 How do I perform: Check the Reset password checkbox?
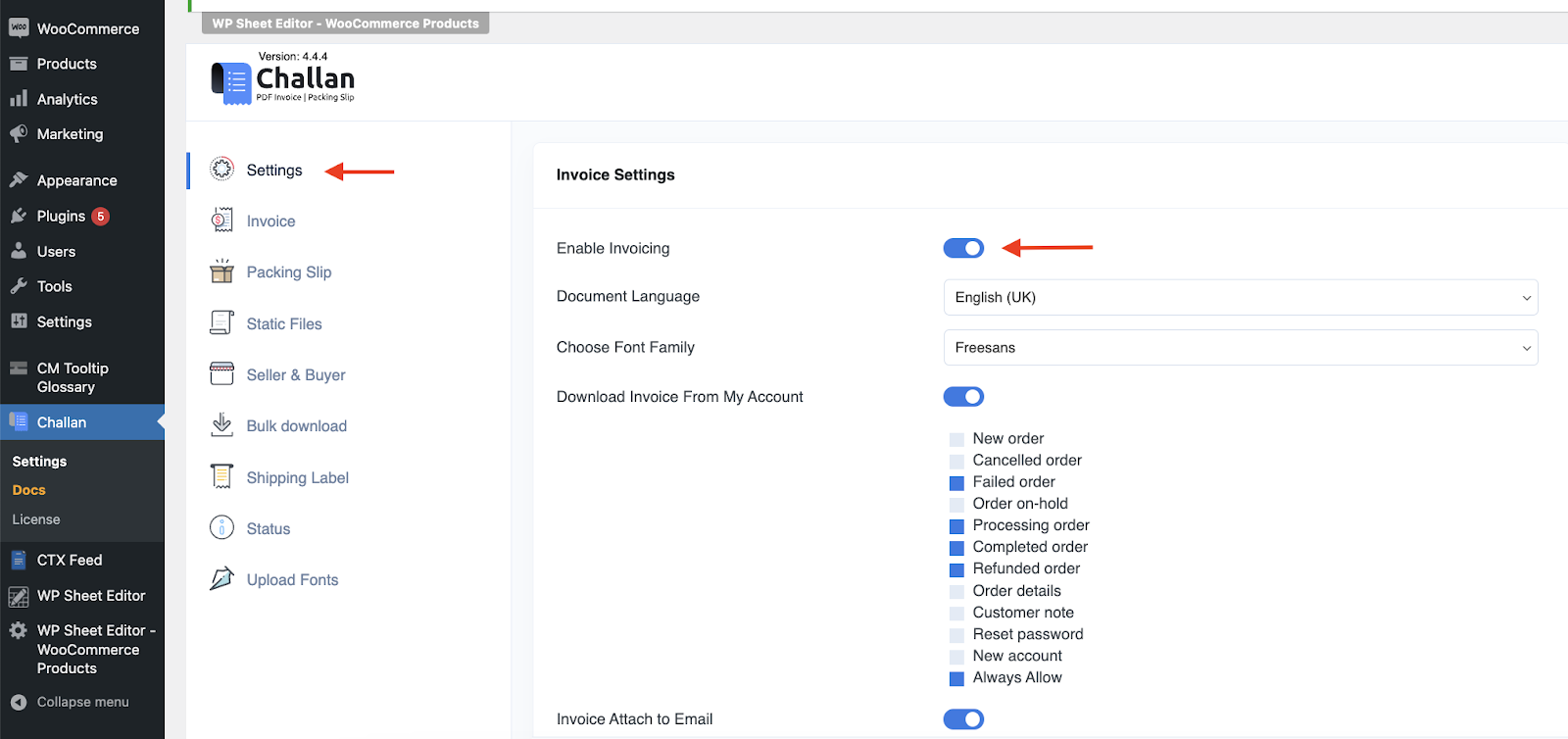point(956,635)
